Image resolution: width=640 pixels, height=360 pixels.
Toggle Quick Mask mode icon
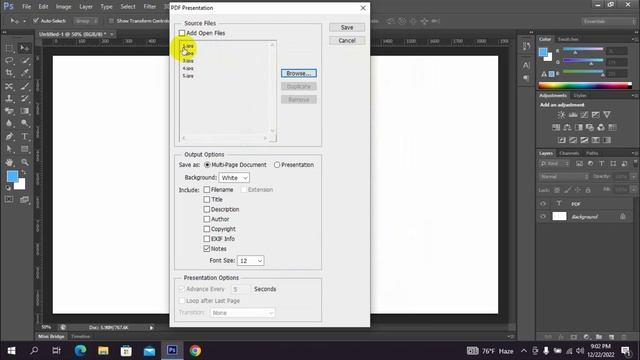point(9,199)
